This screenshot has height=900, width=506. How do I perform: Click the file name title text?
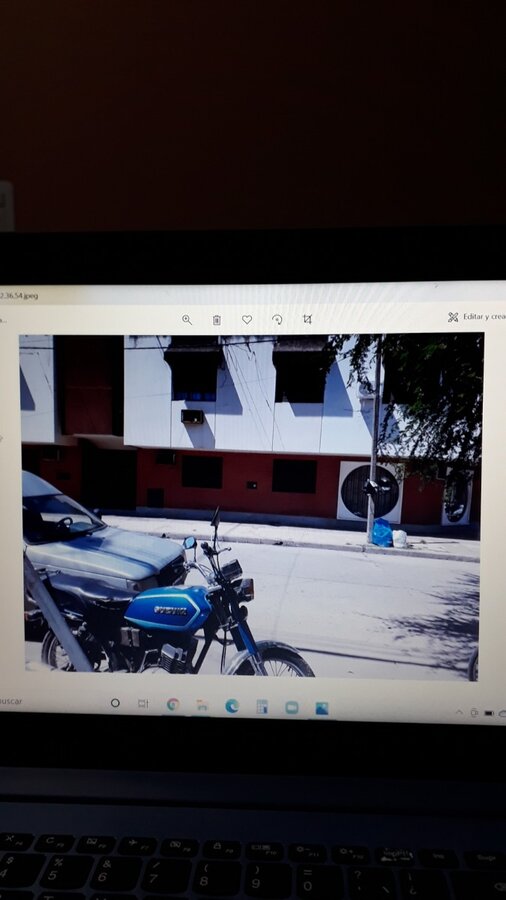(19, 296)
